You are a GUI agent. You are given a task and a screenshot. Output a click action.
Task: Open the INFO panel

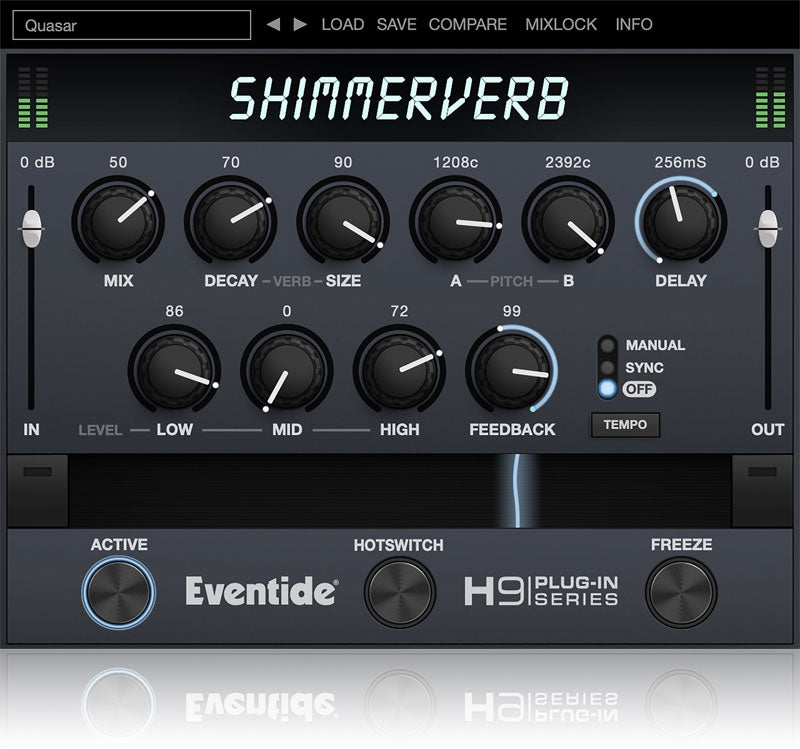coord(634,24)
